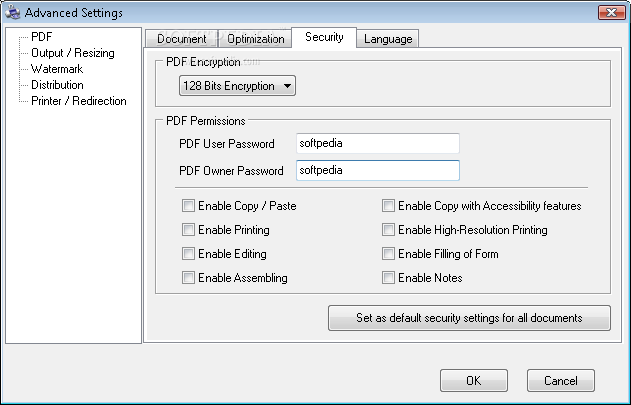Screen dimensions: 631x405
Task: Click Set as default security settings button
Action: [x=469, y=318]
